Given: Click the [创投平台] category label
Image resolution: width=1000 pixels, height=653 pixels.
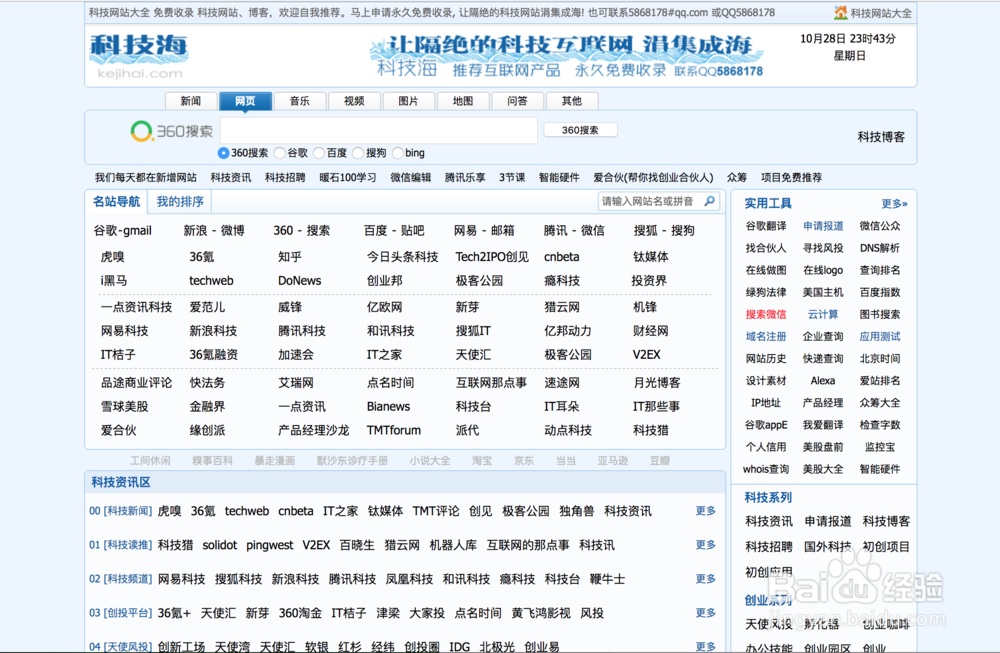Looking at the screenshot, I should [128, 613].
